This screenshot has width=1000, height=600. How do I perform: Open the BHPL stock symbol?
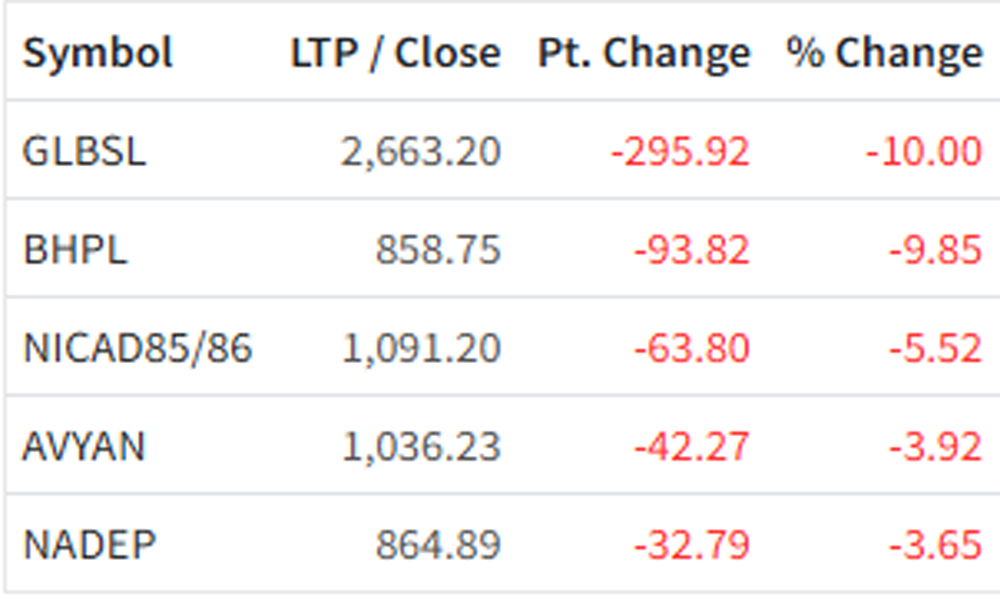(75, 249)
